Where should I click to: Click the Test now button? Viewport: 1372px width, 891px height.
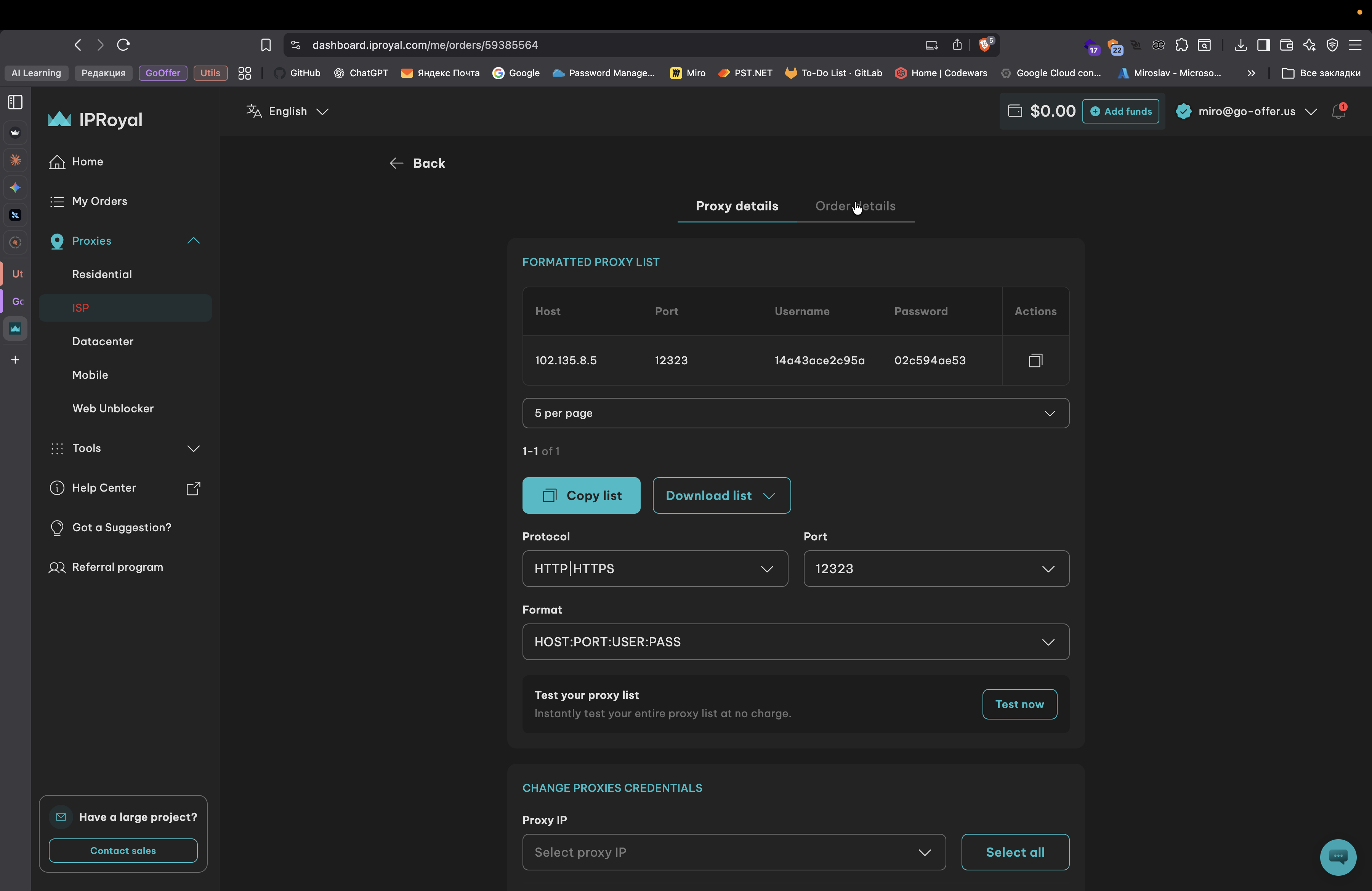tap(1019, 704)
